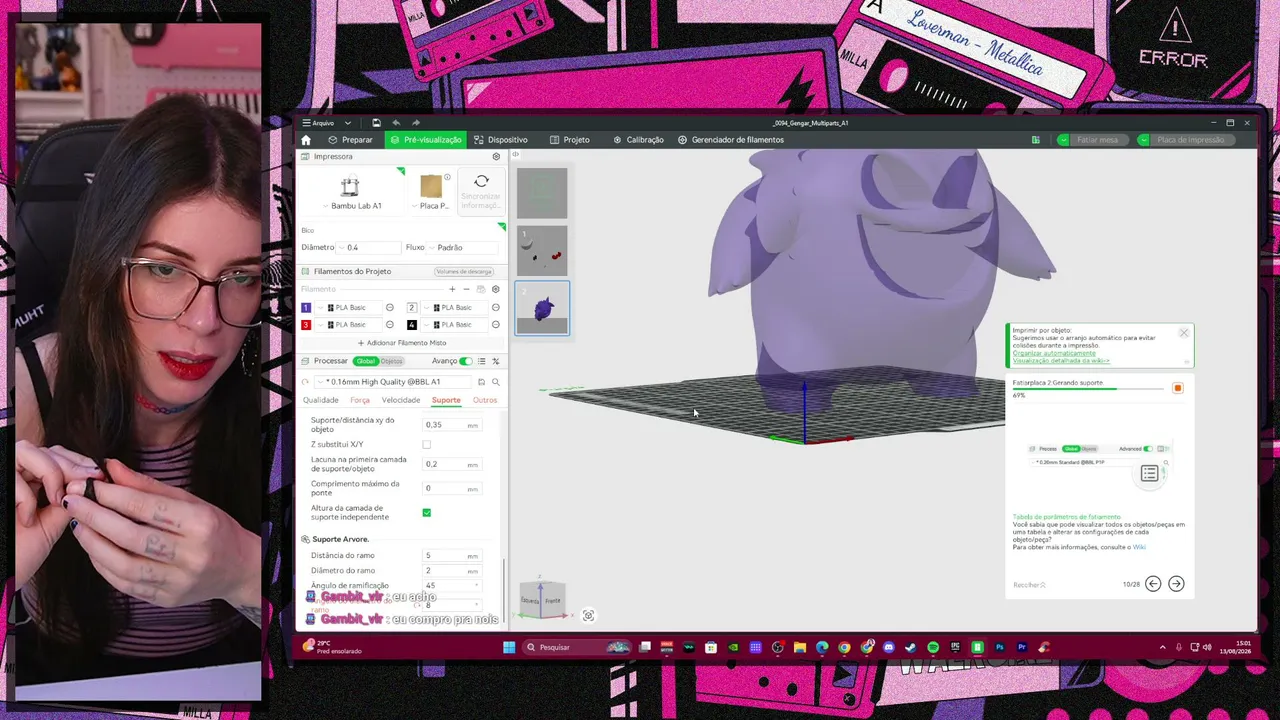Image resolution: width=1280 pixels, height=720 pixels.
Task: Switch to the Velocidade settings tab
Action: [x=401, y=400]
